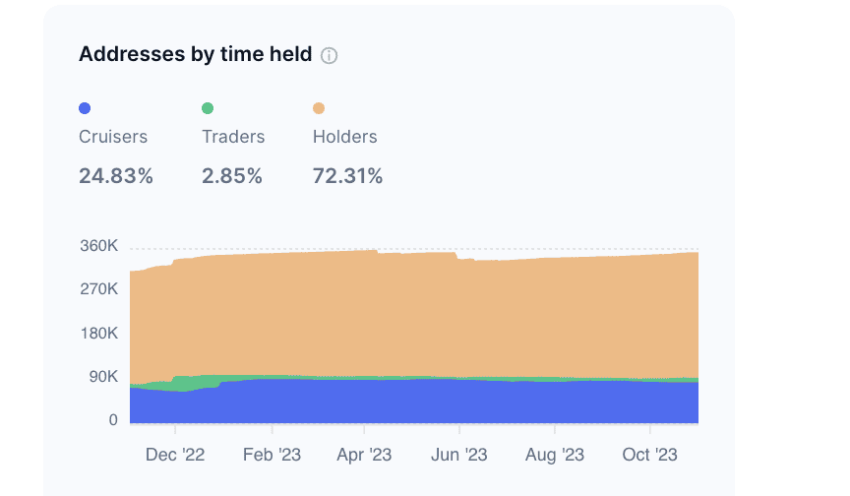The width and height of the screenshot is (850, 496).
Task: Click the 72.31% Holders percentage
Action: click(347, 176)
